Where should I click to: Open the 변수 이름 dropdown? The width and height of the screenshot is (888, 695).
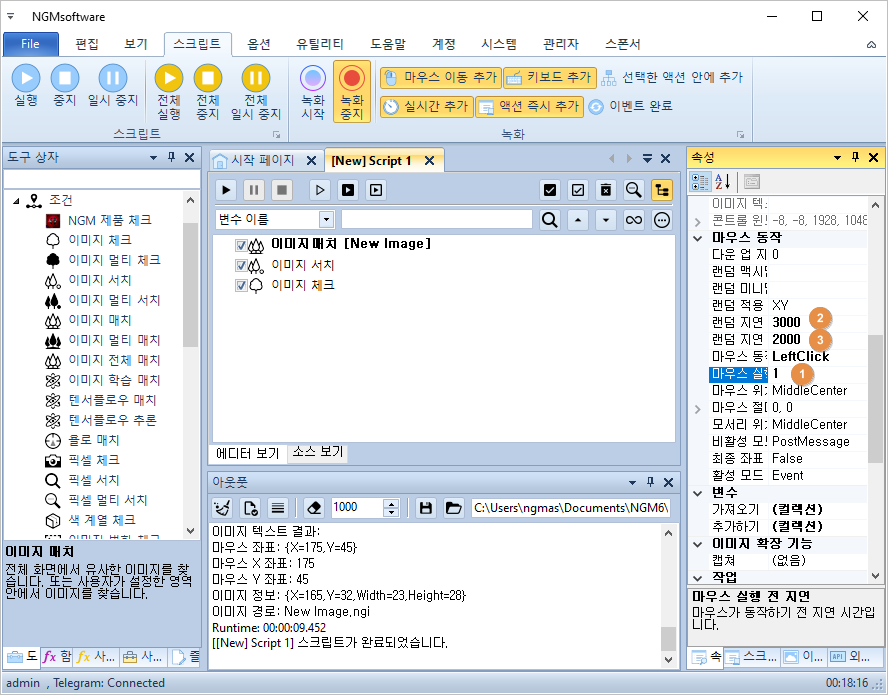(326, 219)
